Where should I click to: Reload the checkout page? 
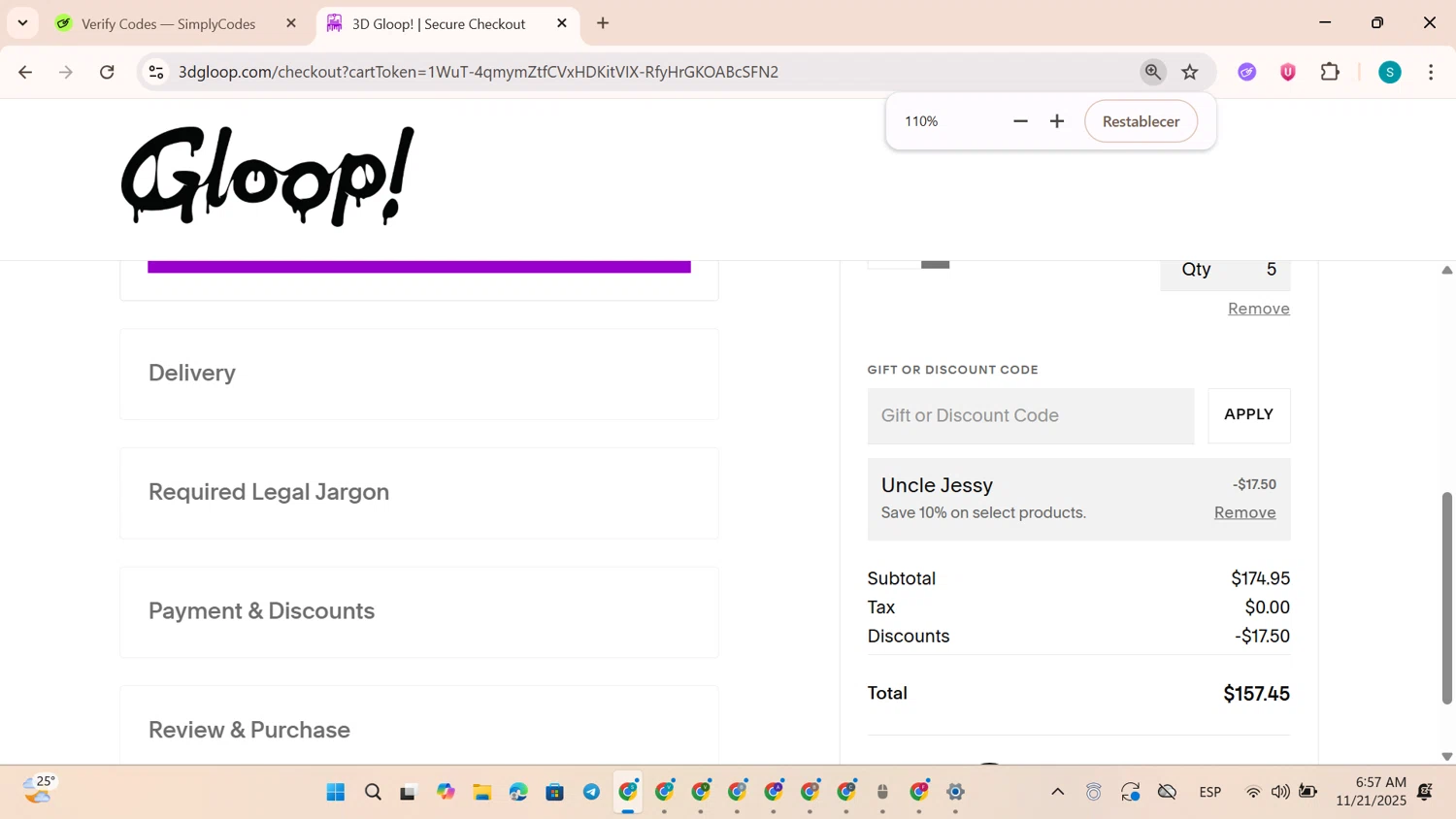[107, 72]
